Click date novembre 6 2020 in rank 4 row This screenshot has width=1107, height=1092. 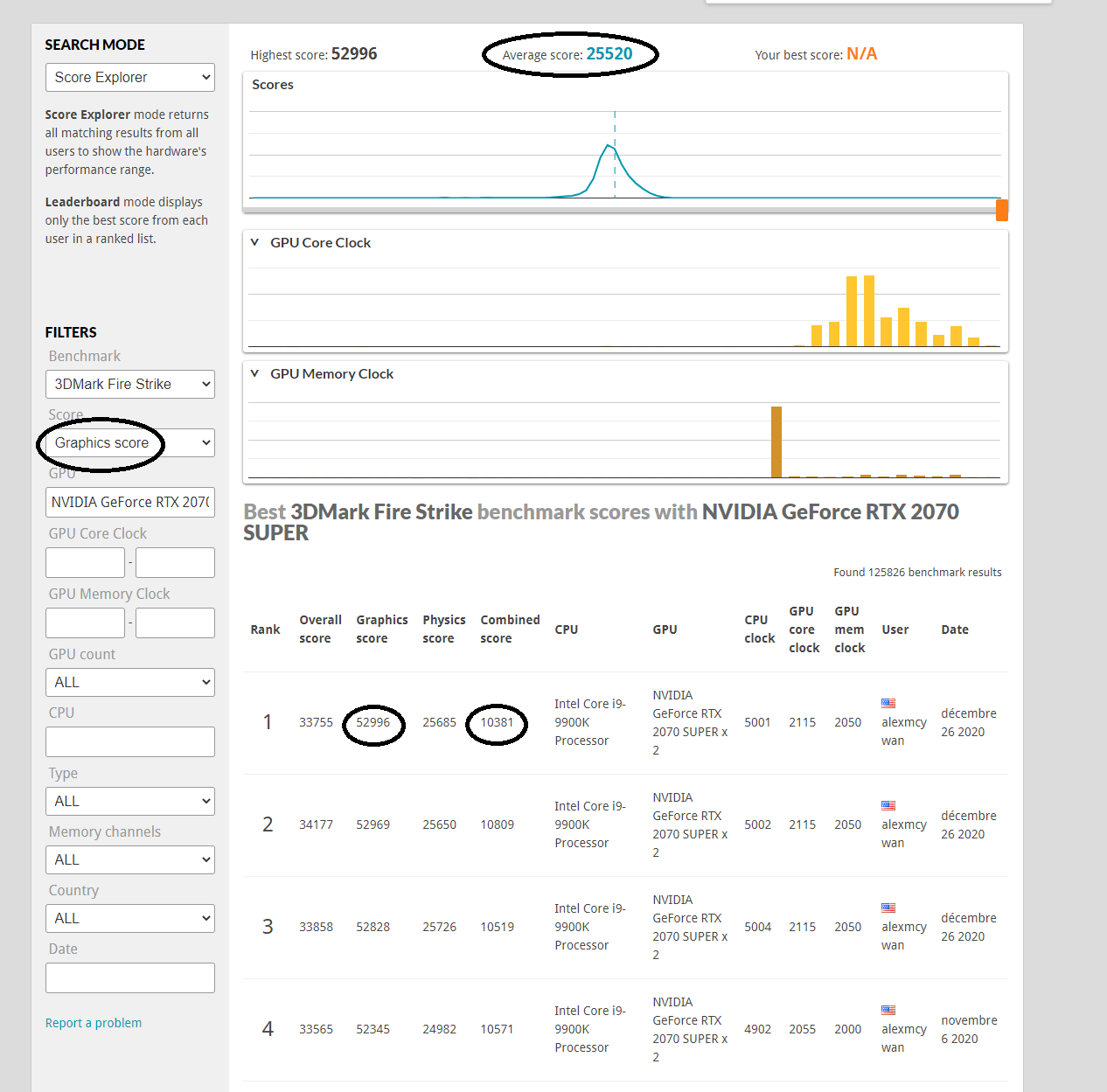pos(969,1029)
